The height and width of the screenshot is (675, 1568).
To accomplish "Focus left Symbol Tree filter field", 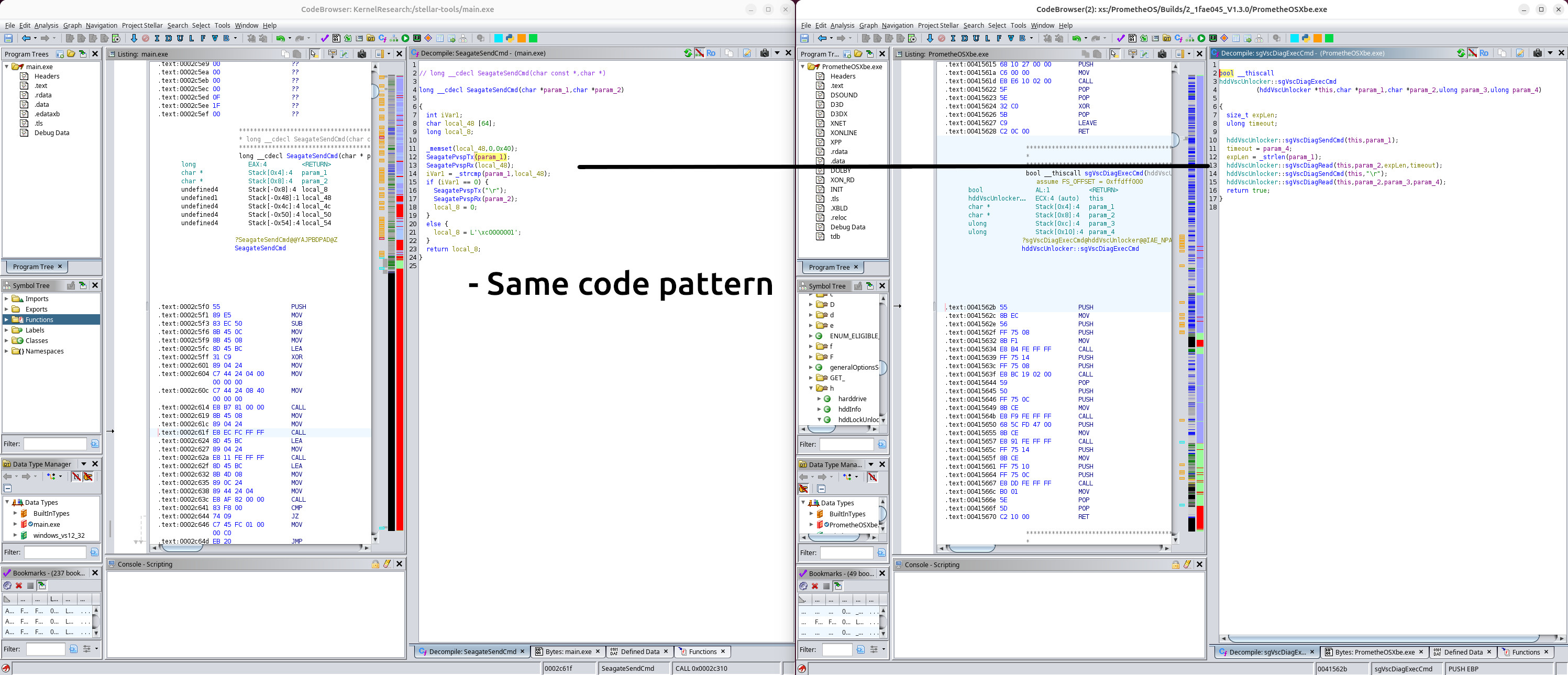I will 55,444.
